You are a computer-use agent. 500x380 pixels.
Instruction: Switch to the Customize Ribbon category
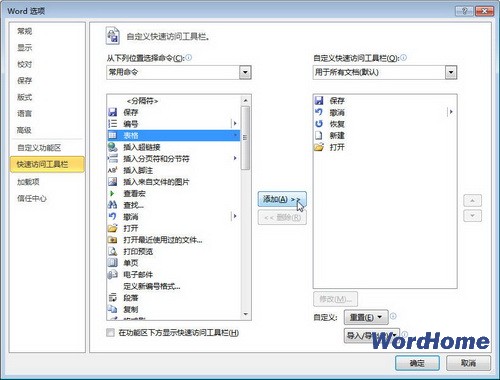click(39, 148)
